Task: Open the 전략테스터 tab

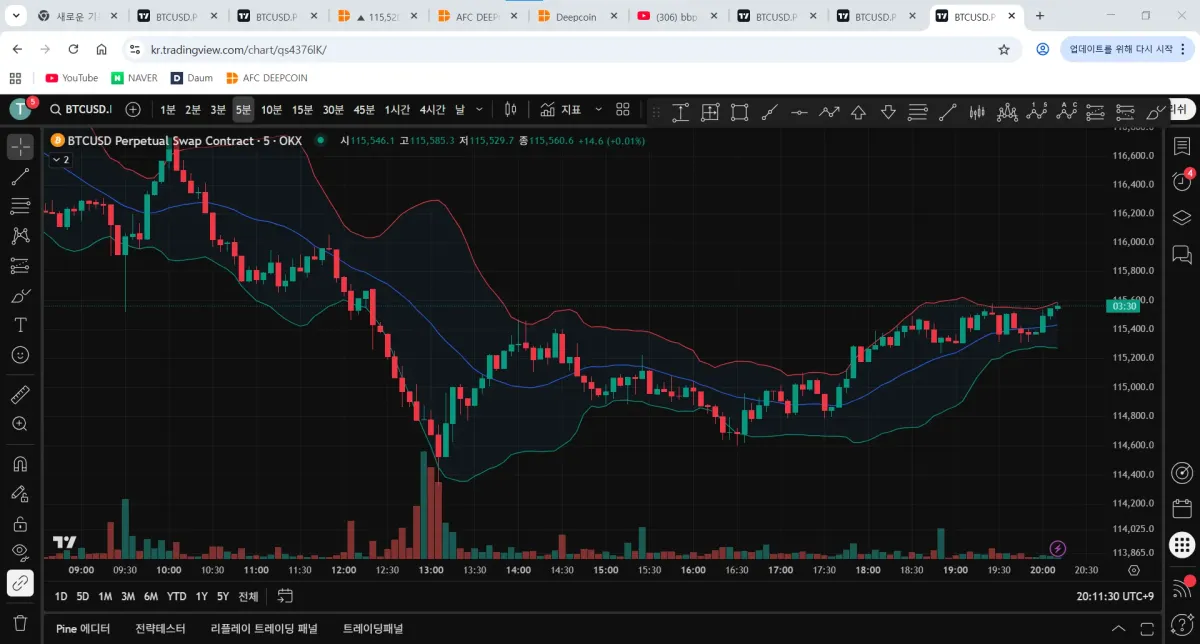Action: click(160, 629)
